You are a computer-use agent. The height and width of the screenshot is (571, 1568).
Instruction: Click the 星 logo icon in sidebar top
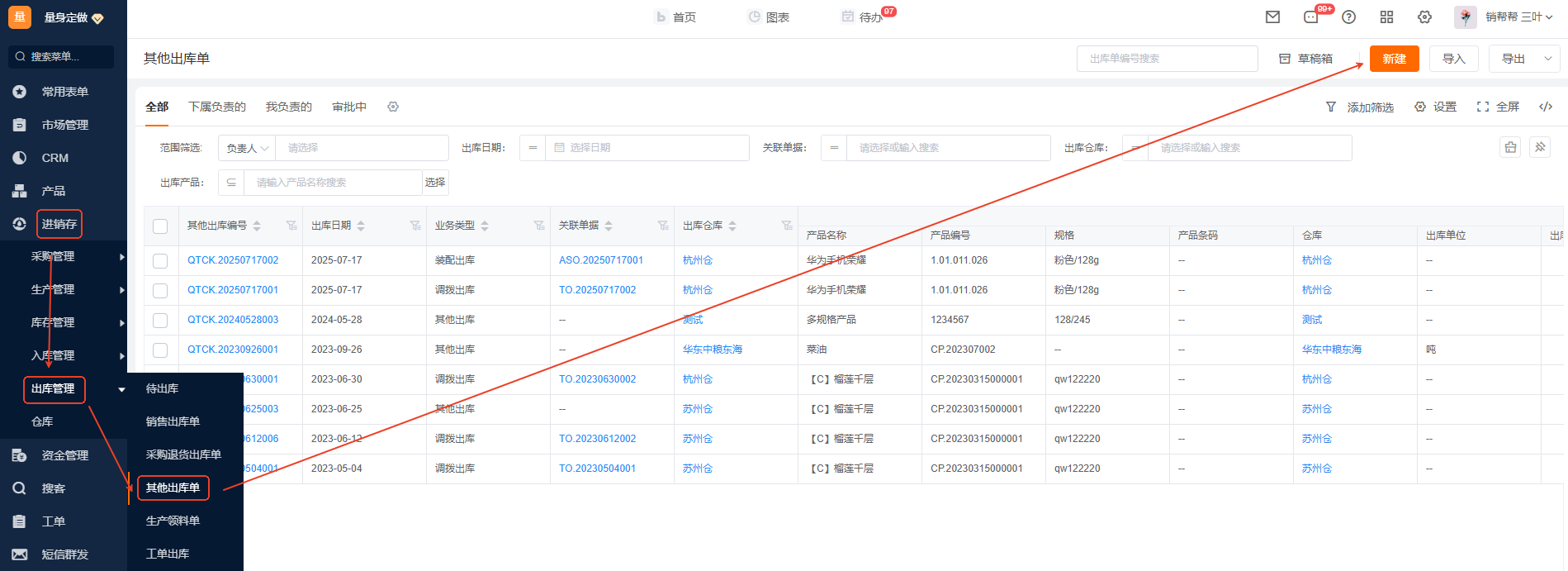tap(20, 17)
